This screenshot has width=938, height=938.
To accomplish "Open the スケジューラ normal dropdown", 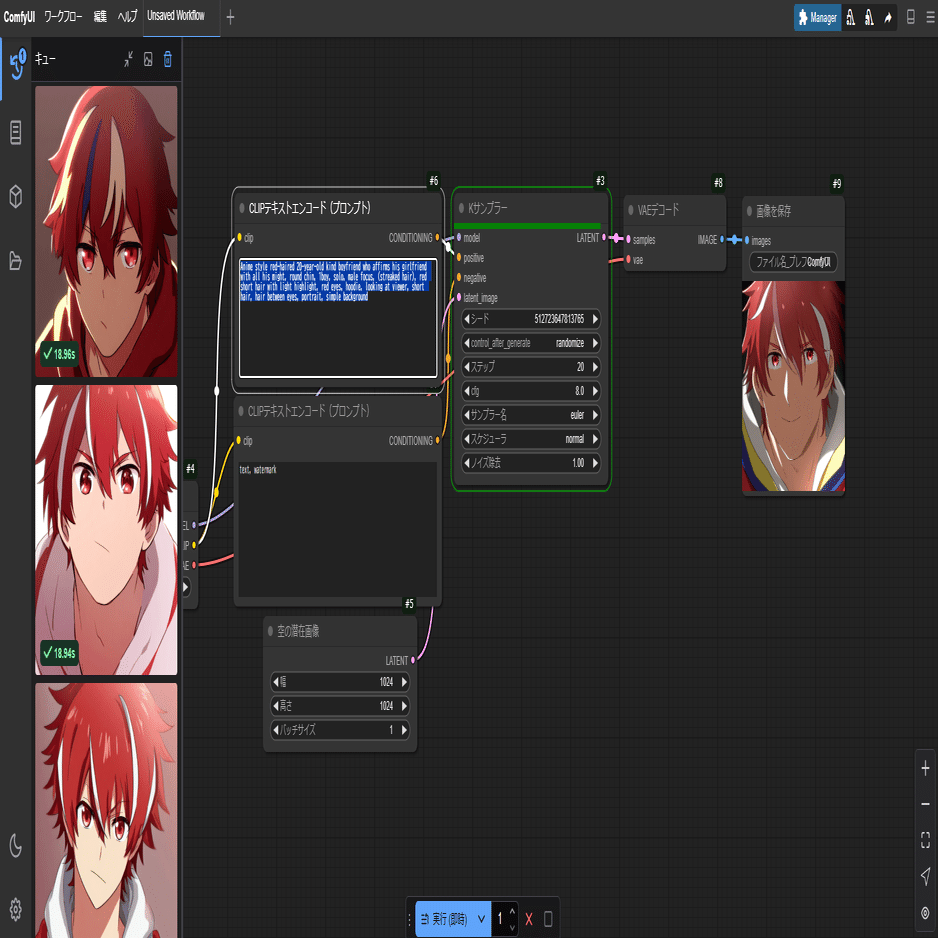I will coord(531,439).
